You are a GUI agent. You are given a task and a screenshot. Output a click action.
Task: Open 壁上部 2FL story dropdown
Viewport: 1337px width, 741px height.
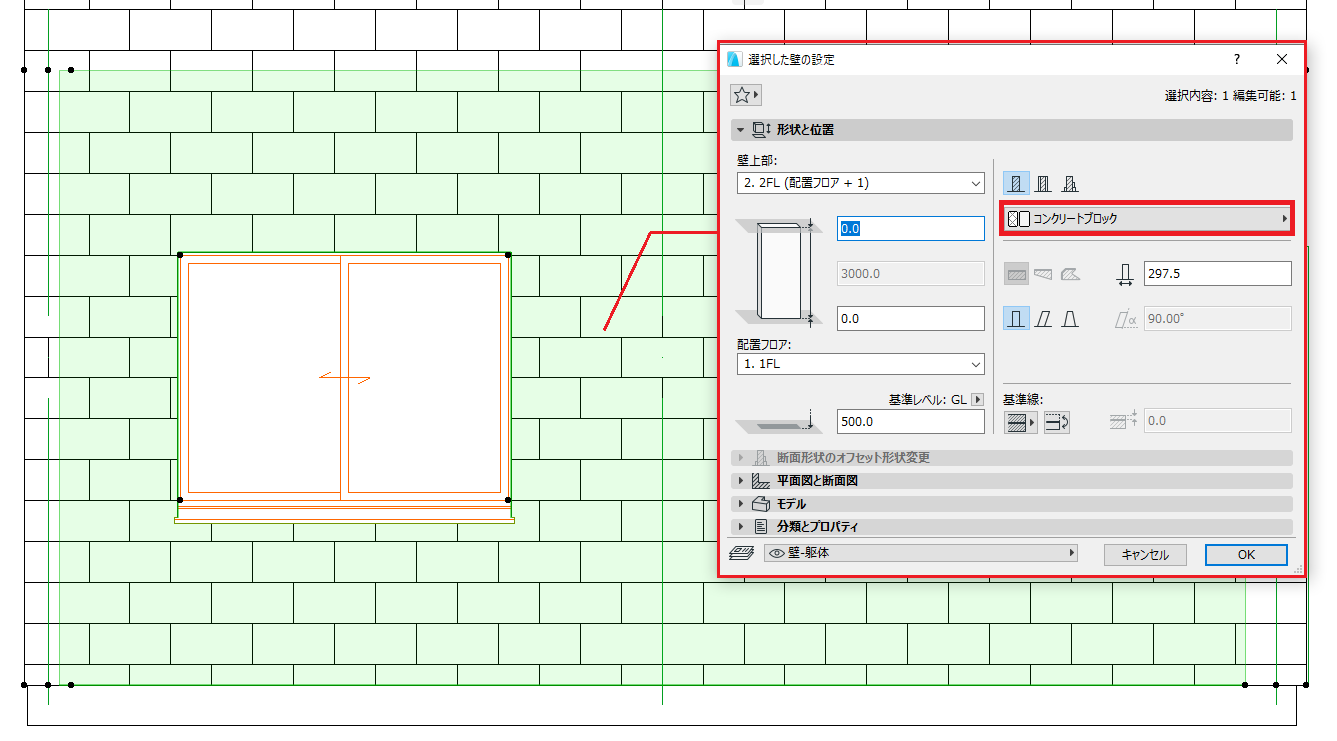(x=861, y=184)
